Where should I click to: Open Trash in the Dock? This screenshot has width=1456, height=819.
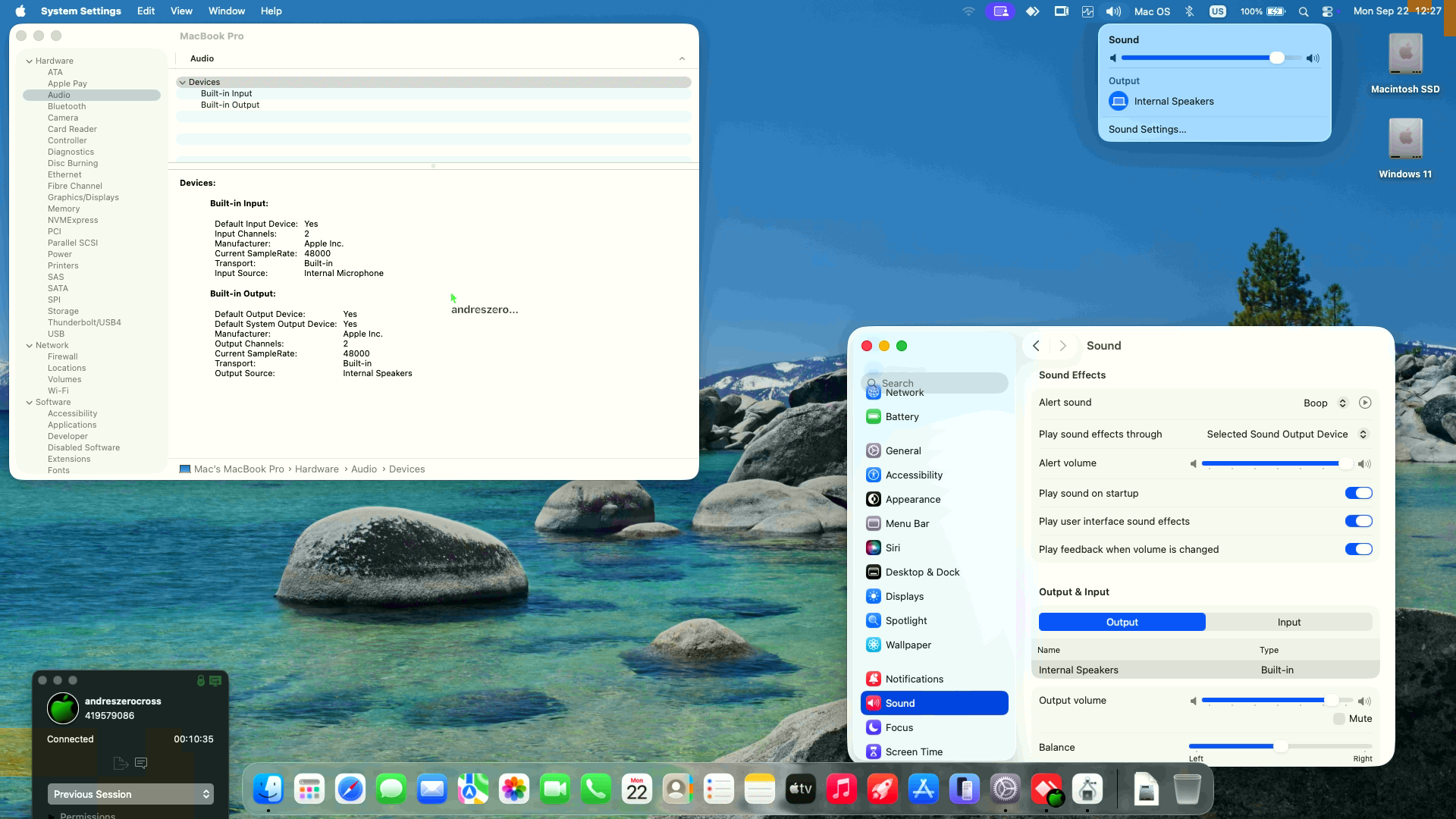(1188, 789)
